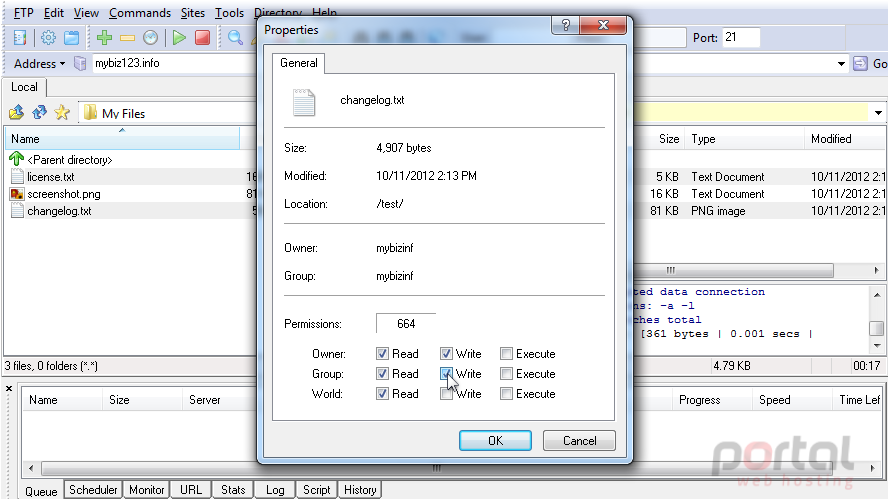889x500 pixels.
Task: Toggle World Write permission checkbox
Action: (x=446, y=393)
